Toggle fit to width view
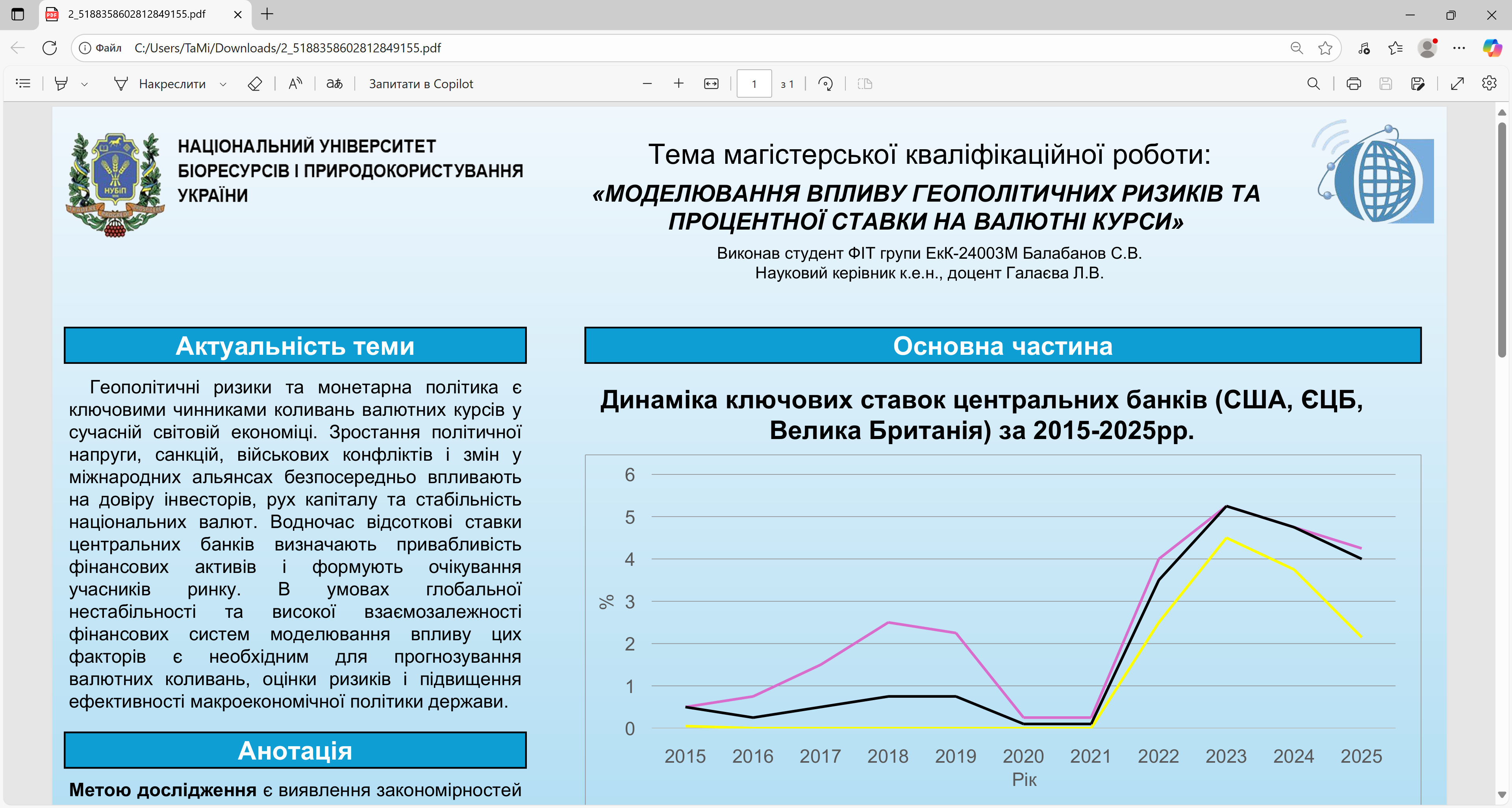 coord(711,84)
